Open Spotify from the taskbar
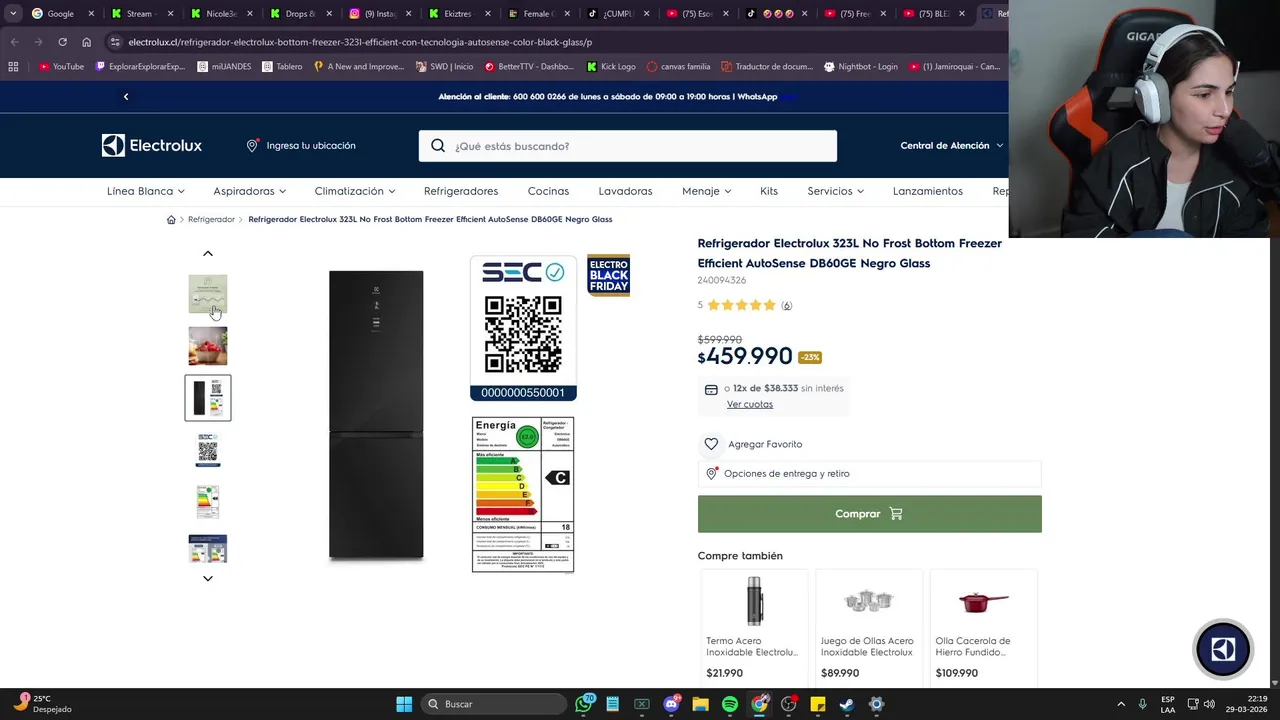The height and width of the screenshot is (720, 1280). tap(730, 704)
